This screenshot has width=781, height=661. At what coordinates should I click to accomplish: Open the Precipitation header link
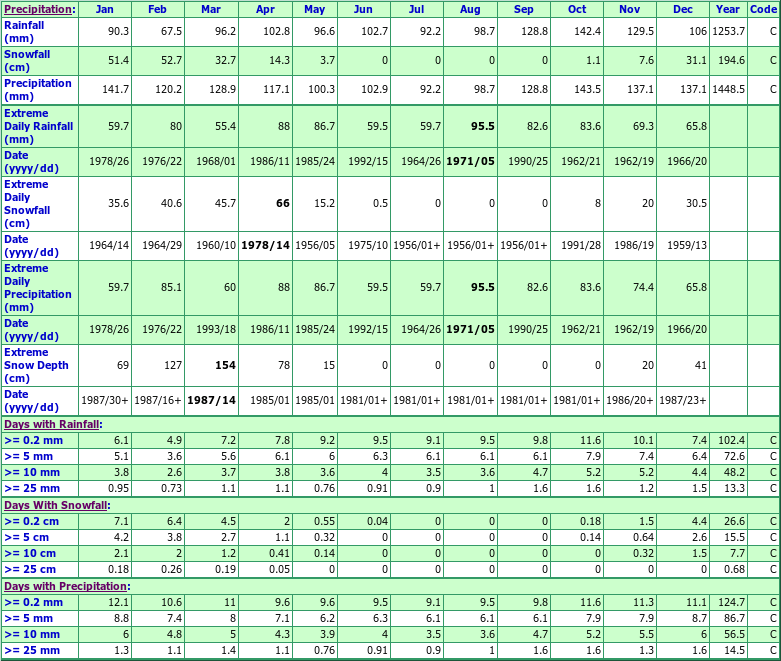(x=39, y=9)
